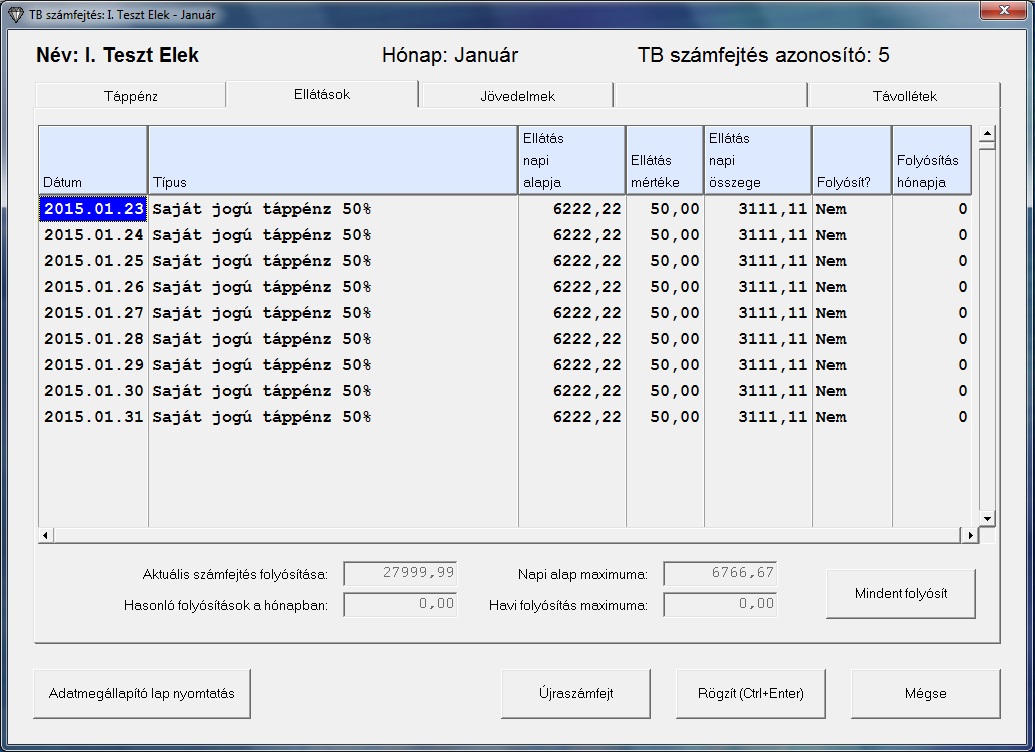
Task: Select the Ellátások tab
Action: click(321, 94)
